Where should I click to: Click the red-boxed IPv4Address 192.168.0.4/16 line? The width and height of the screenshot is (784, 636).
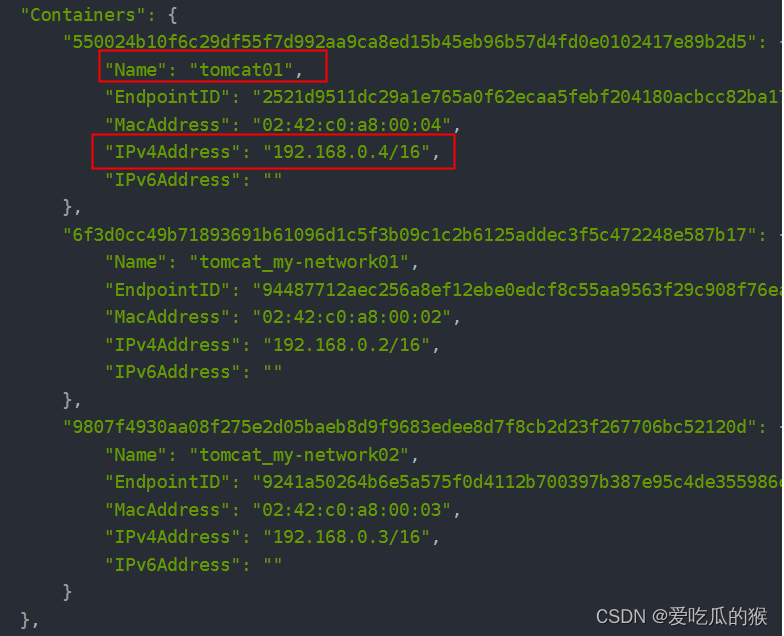coord(272,152)
